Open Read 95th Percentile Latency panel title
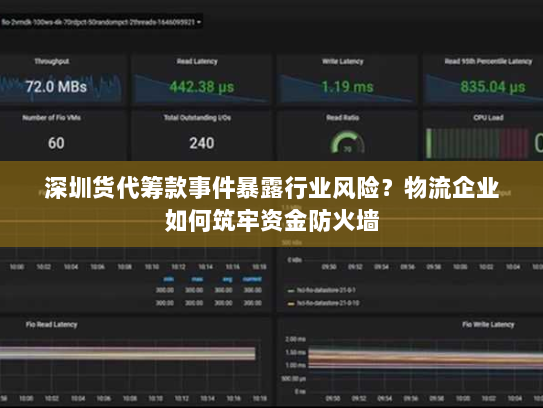 click(x=488, y=62)
